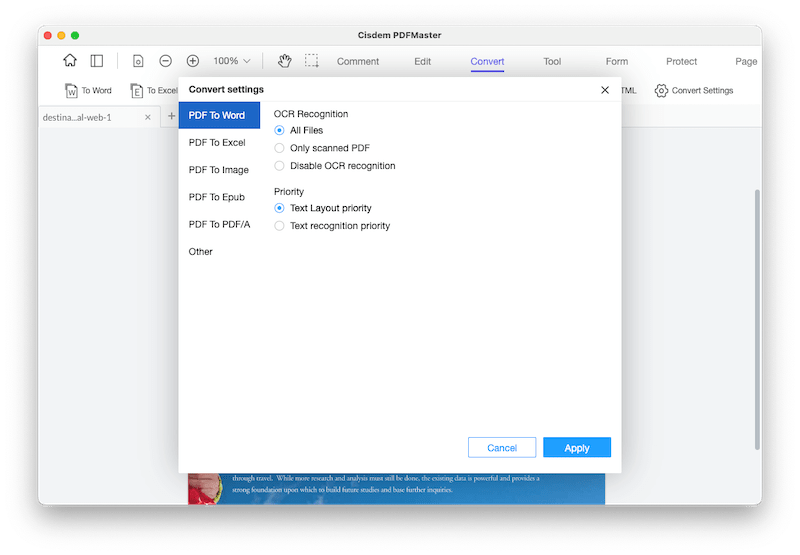Switch to the Convert tab
This screenshot has width=800, height=555.
[487, 61]
